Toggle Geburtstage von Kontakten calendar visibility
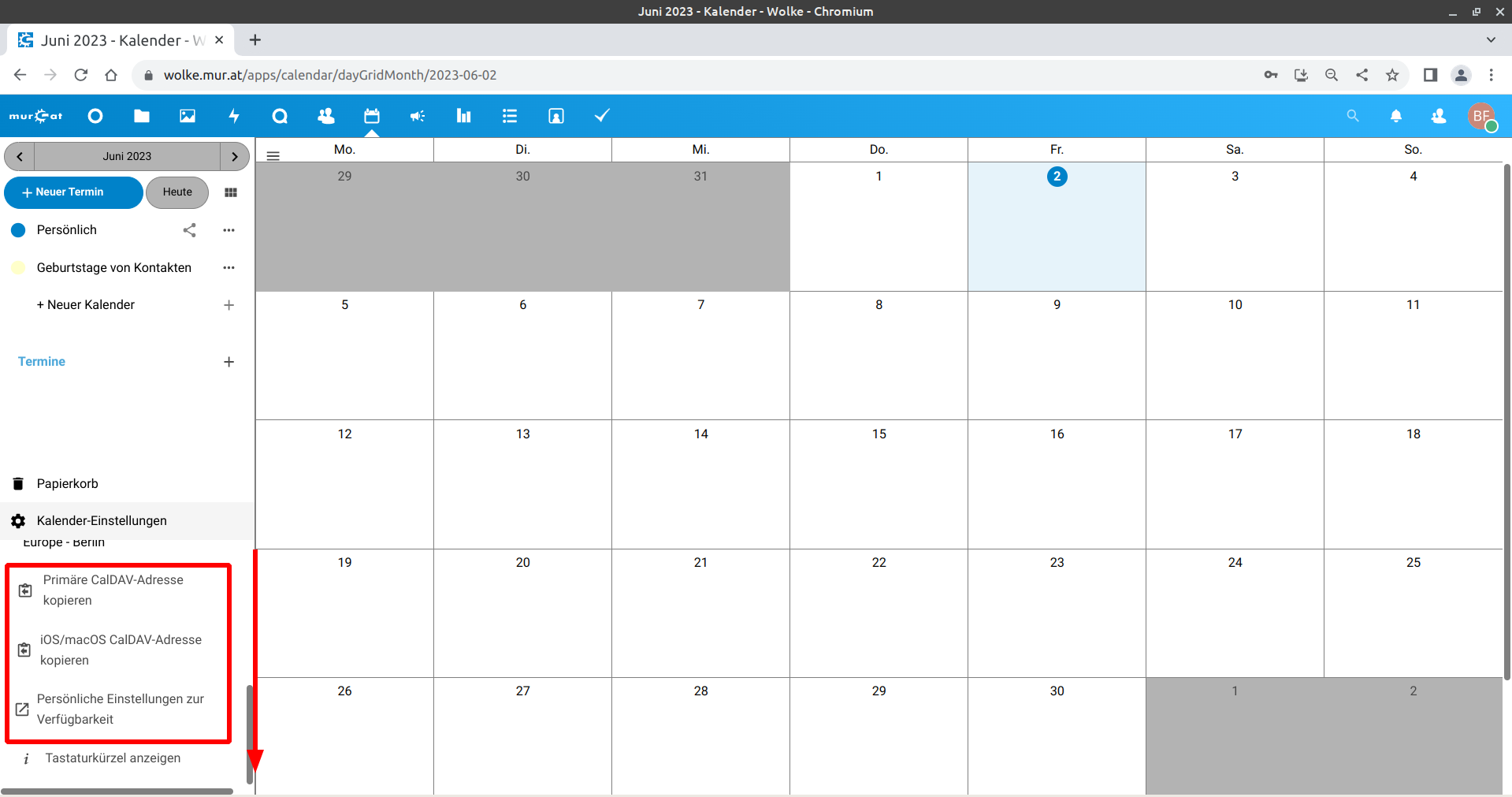Screen dimensions: 1512x797 18,268
